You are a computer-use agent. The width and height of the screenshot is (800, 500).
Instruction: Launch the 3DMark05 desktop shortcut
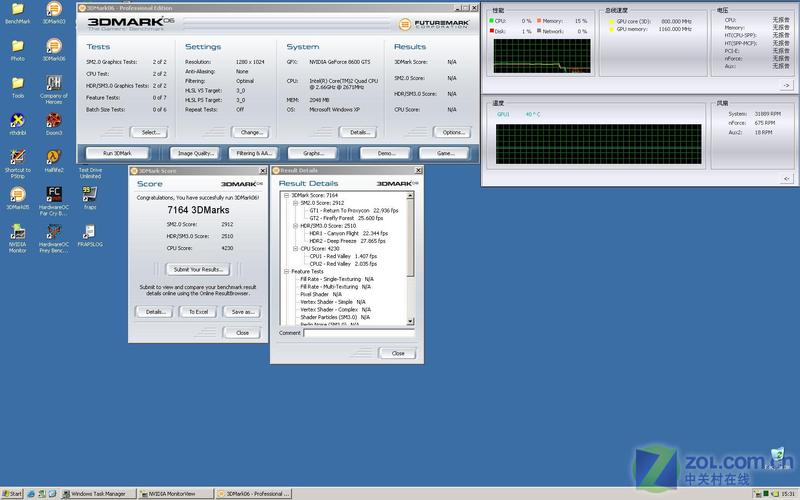(x=17, y=198)
